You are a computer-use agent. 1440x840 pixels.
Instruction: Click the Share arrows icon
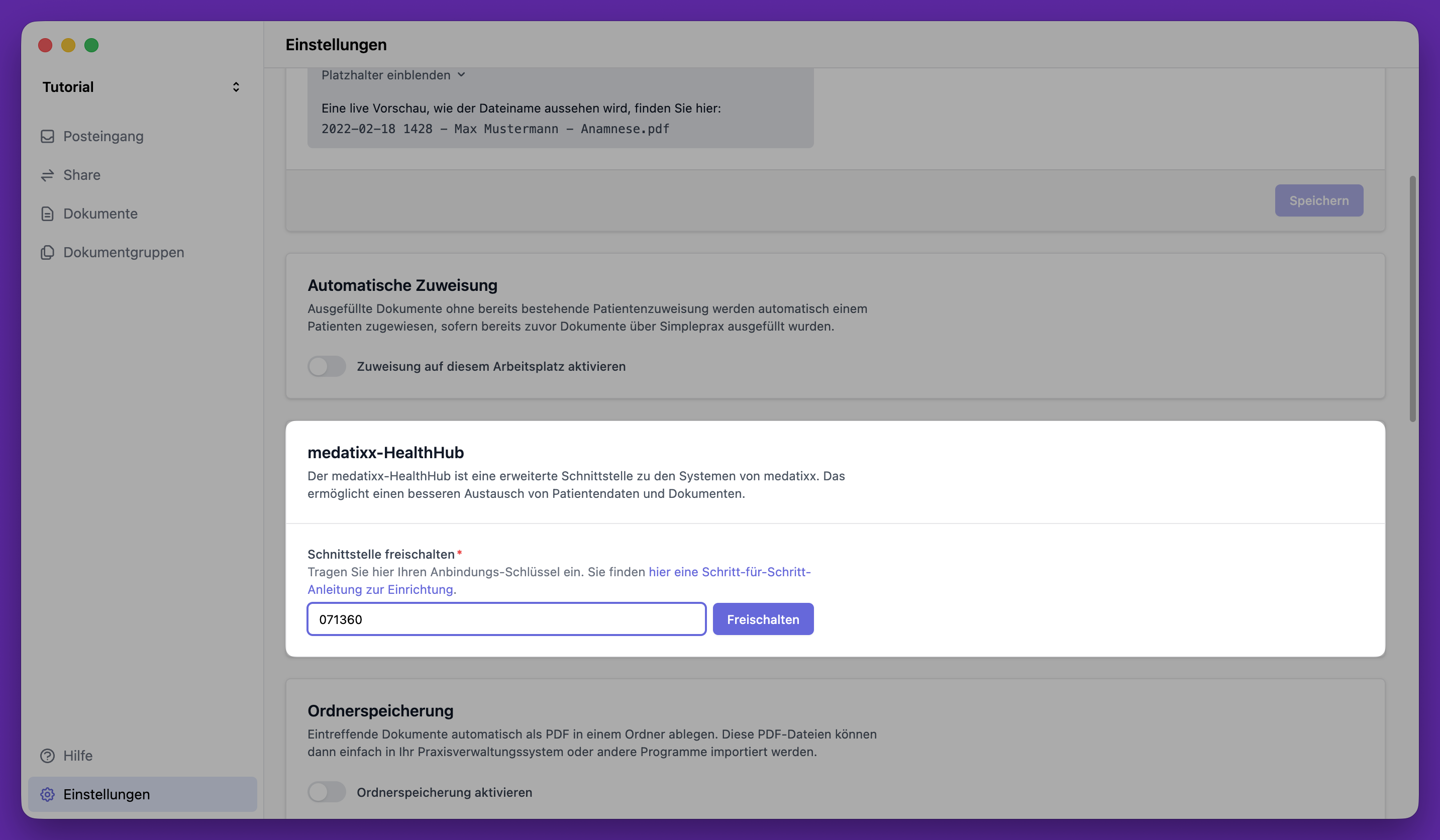pyautogui.click(x=47, y=175)
